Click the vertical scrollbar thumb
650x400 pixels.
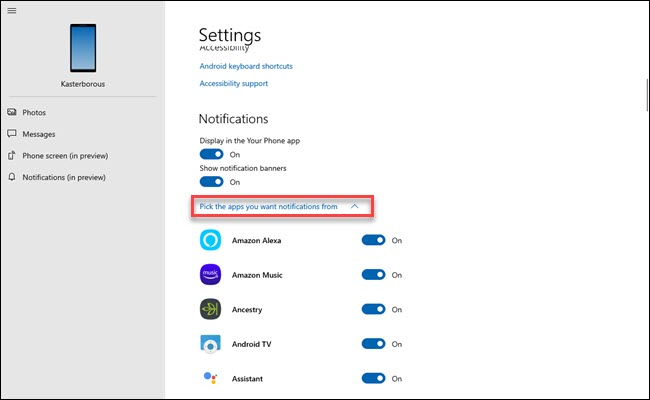tap(647, 95)
